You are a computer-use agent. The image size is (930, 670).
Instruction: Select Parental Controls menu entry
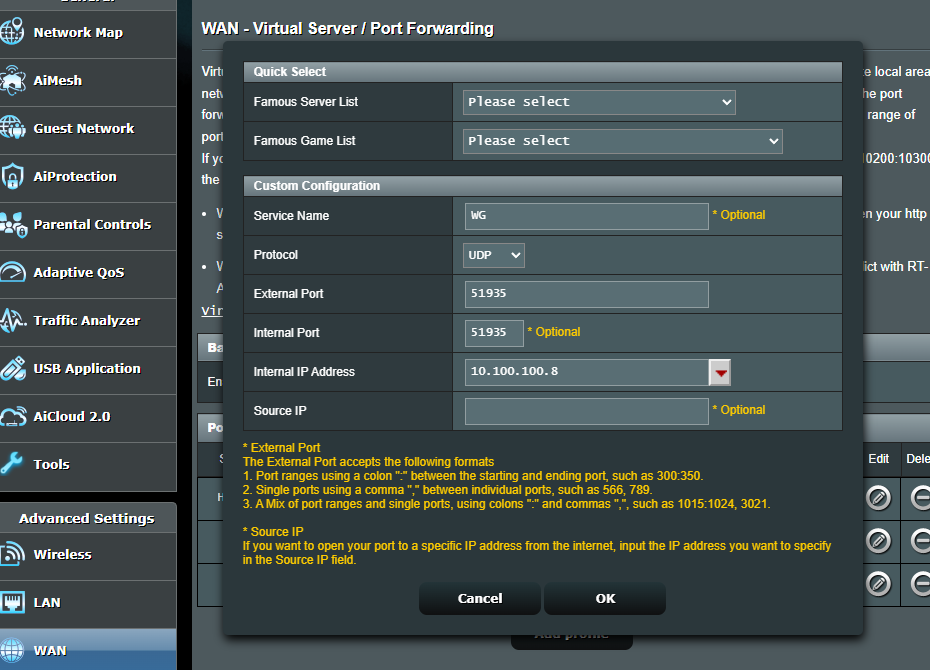(x=88, y=225)
